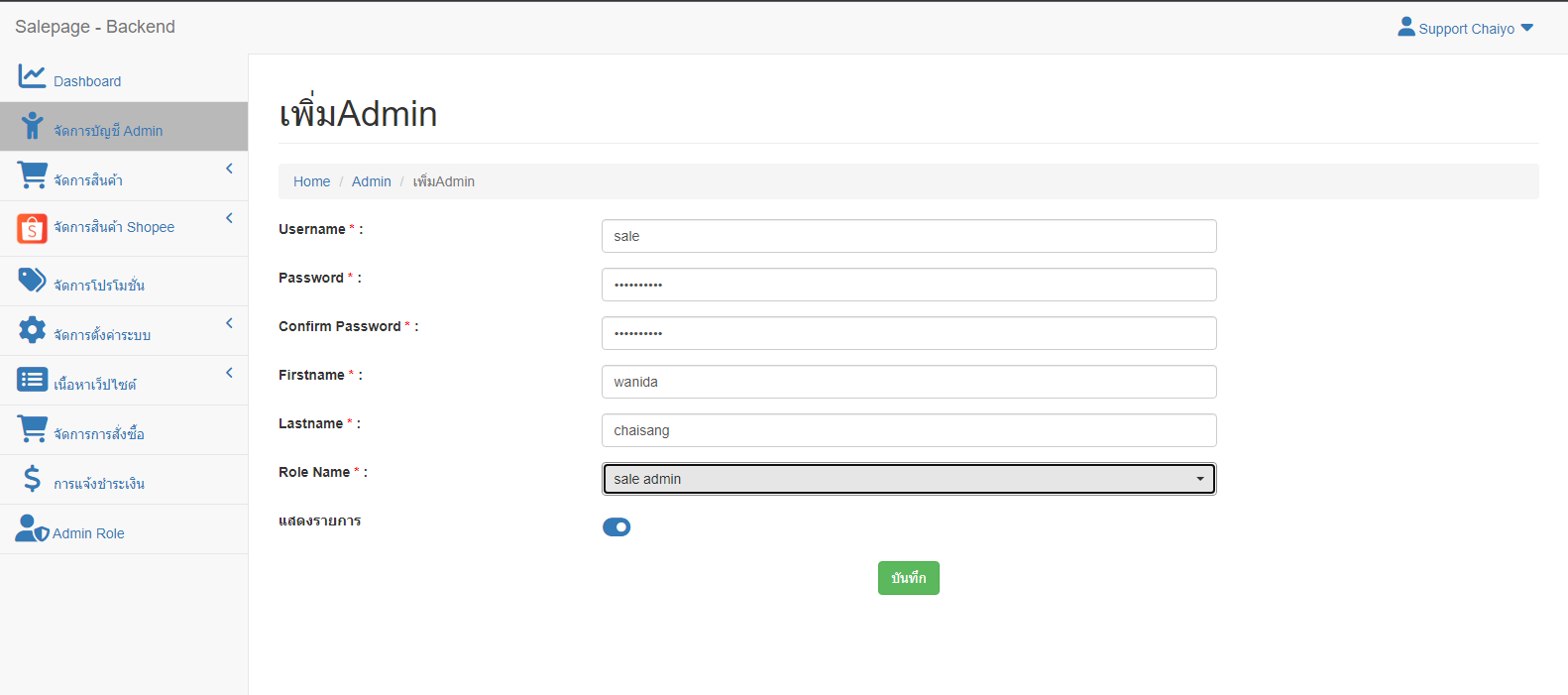The height and width of the screenshot is (695, 1568).
Task: Click the order management cart icon
Action: point(32,429)
